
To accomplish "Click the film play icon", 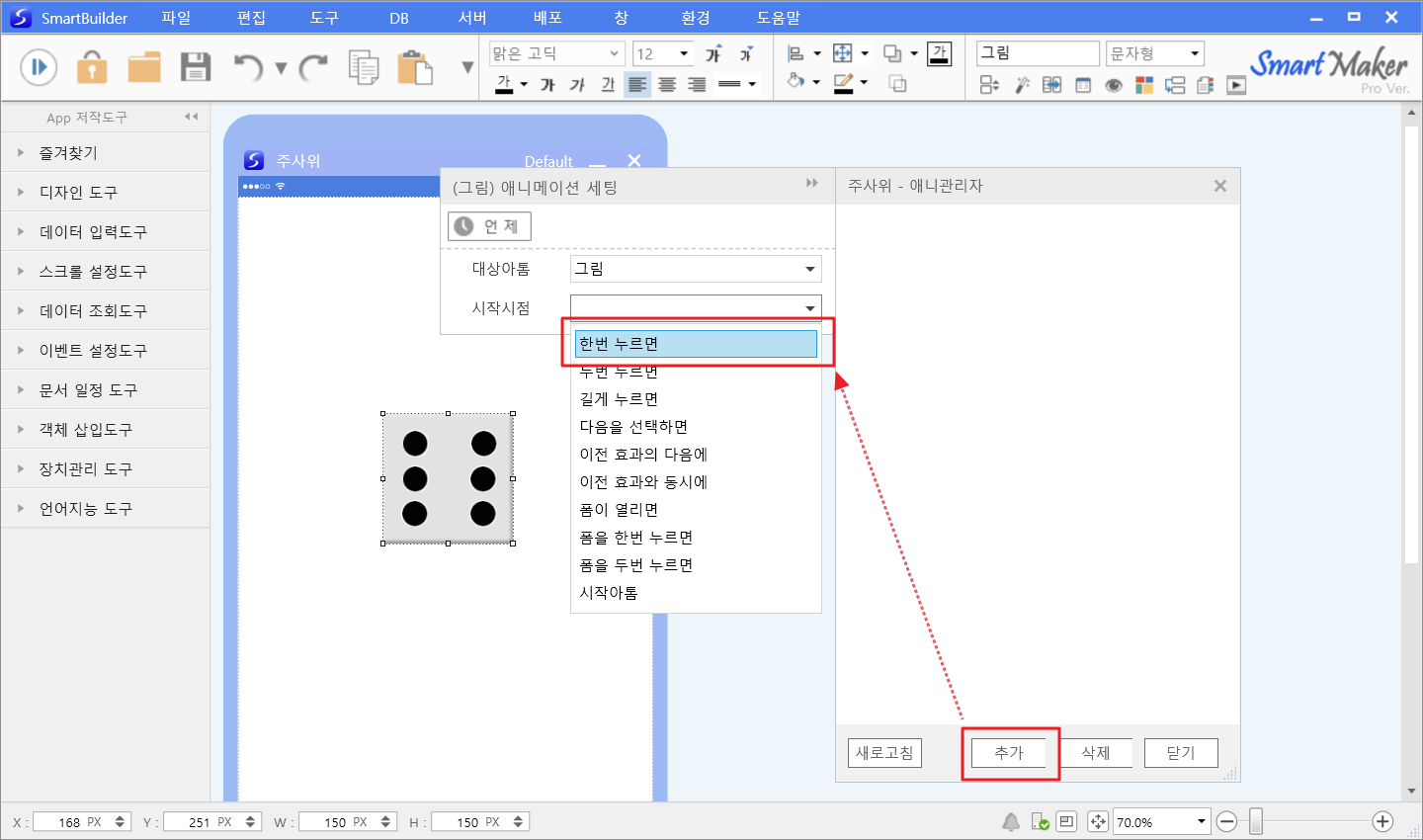I will coord(1236,85).
